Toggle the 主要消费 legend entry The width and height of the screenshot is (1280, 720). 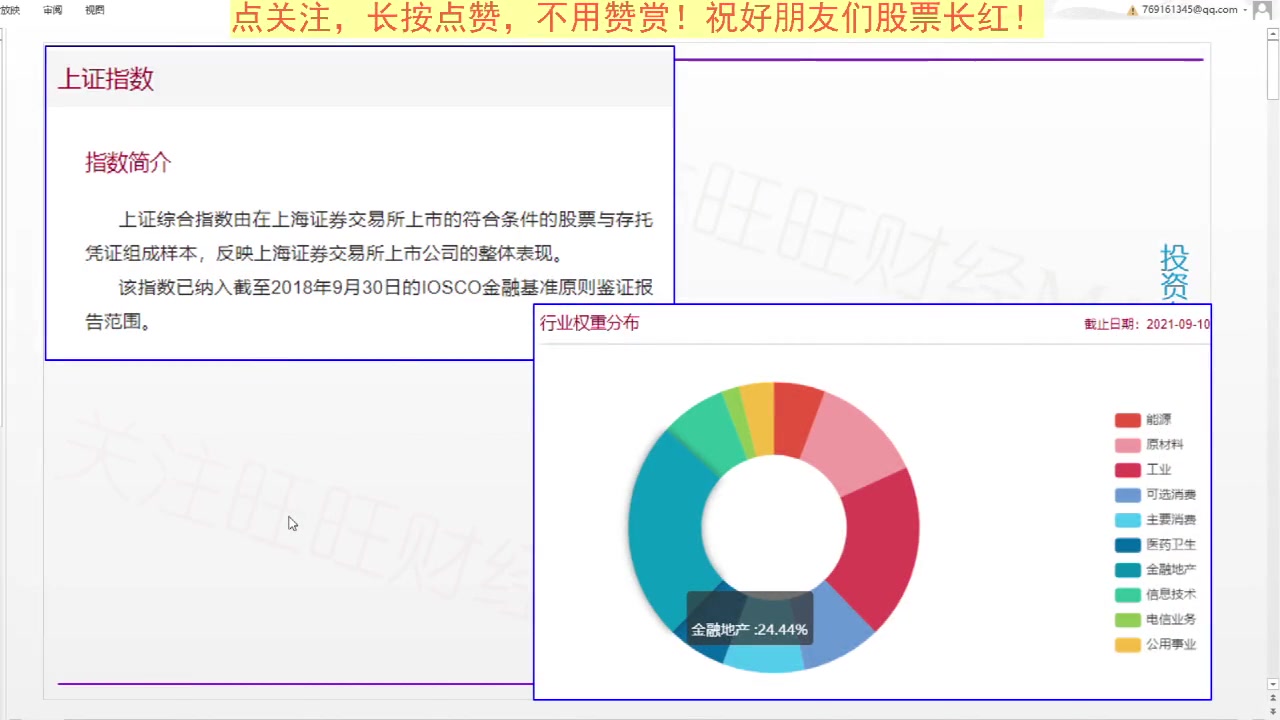click(x=1156, y=520)
